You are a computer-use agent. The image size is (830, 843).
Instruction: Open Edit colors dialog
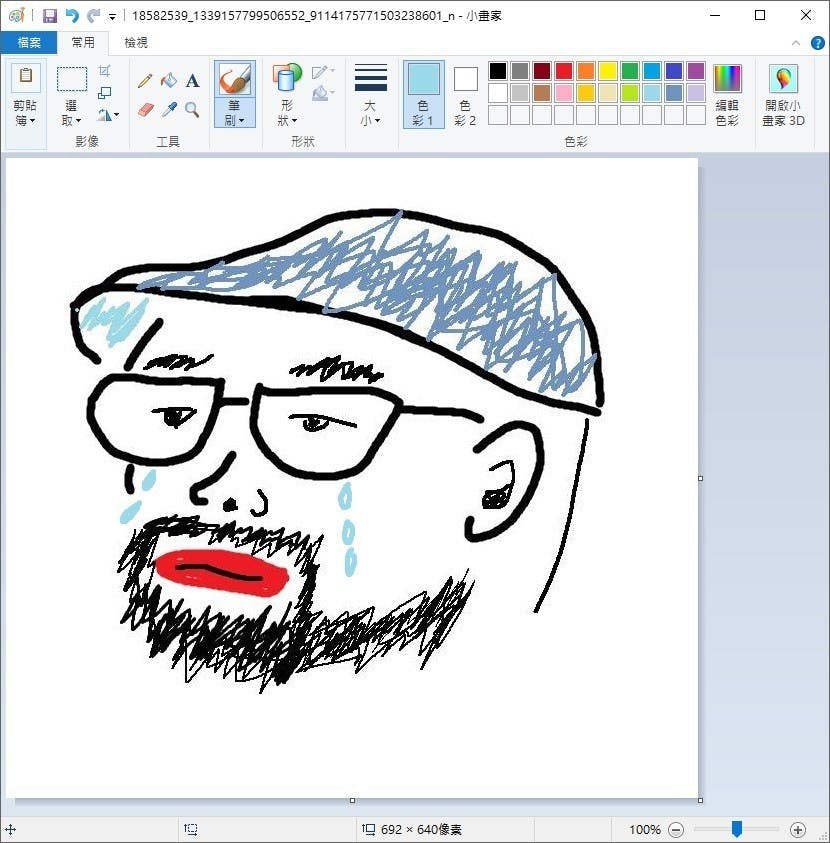tap(727, 95)
